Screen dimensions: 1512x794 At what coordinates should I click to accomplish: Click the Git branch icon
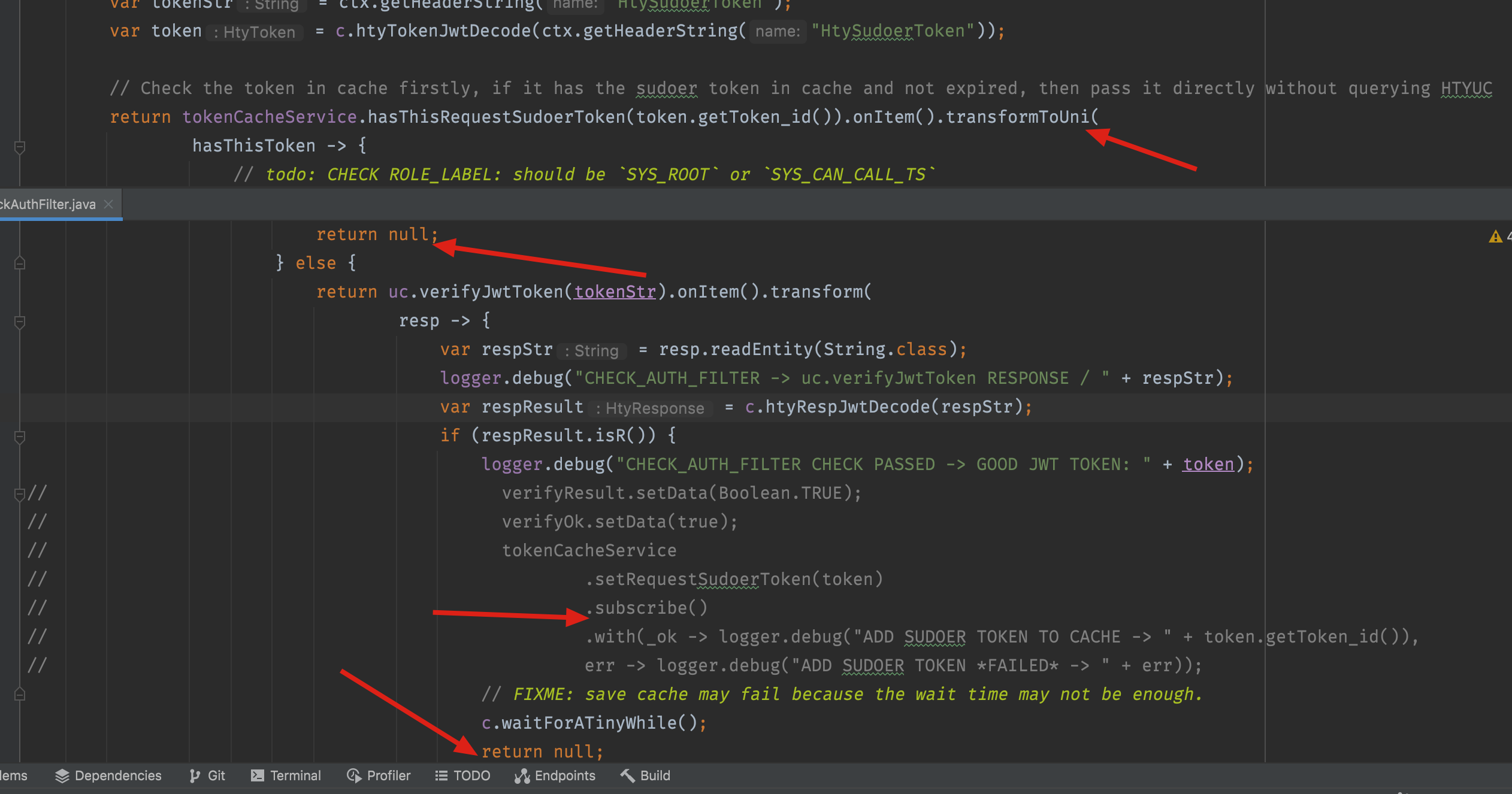(195, 775)
